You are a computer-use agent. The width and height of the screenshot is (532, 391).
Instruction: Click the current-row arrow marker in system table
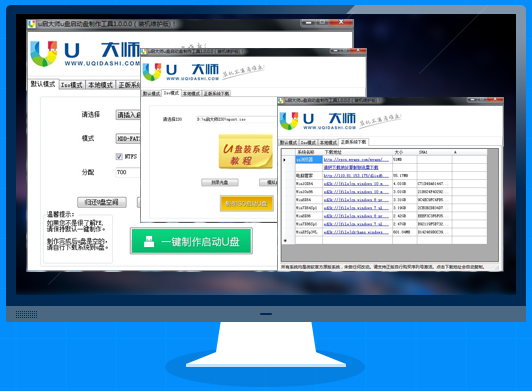(x=285, y=160)
